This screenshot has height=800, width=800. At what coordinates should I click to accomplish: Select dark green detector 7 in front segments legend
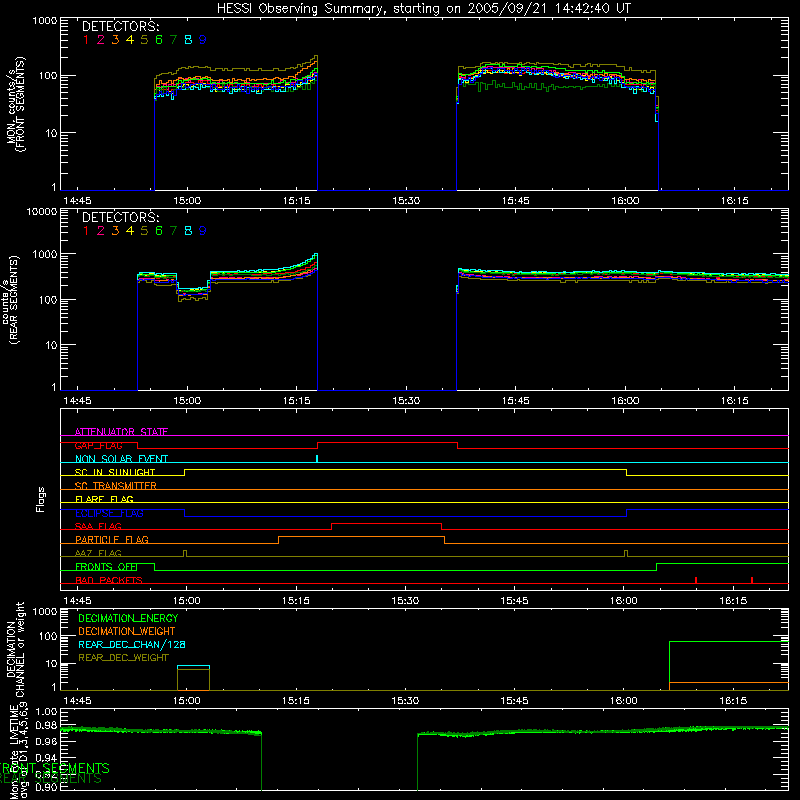tap(173, 40)
